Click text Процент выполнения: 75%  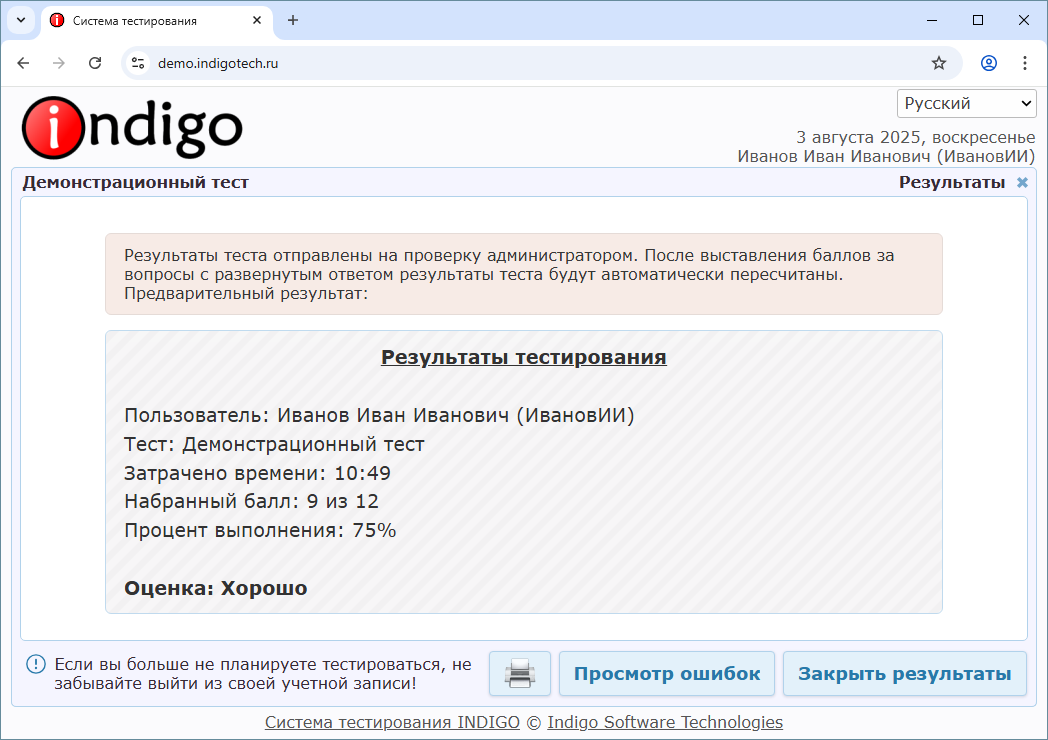(260, 530)
